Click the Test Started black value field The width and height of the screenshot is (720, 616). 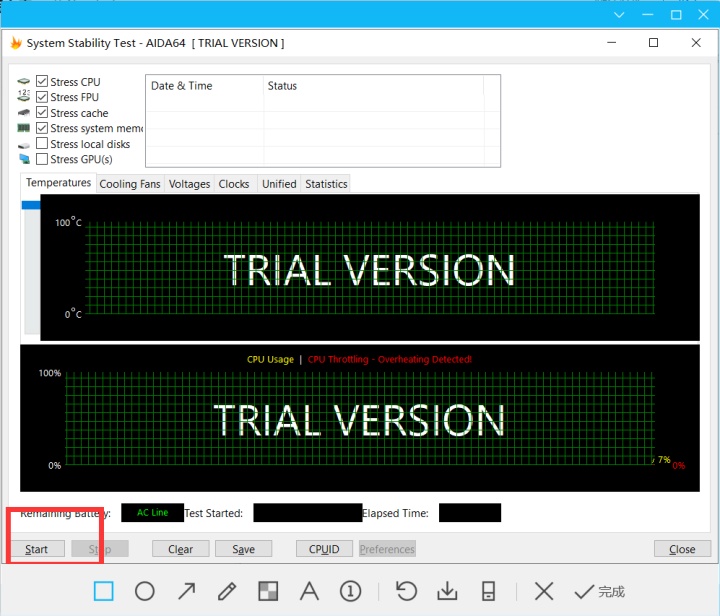[308, 513]
